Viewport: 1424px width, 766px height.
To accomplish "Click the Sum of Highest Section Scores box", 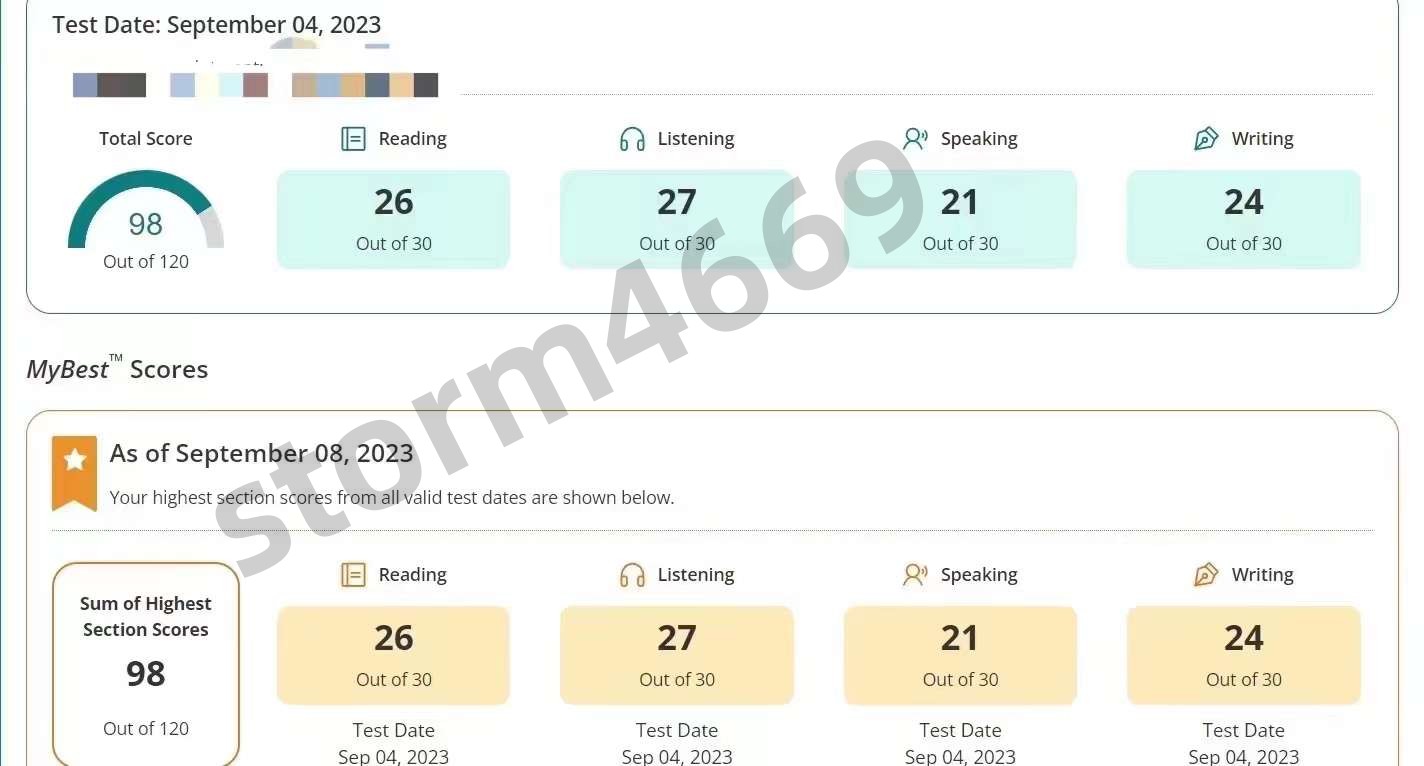I will (146, 664).
